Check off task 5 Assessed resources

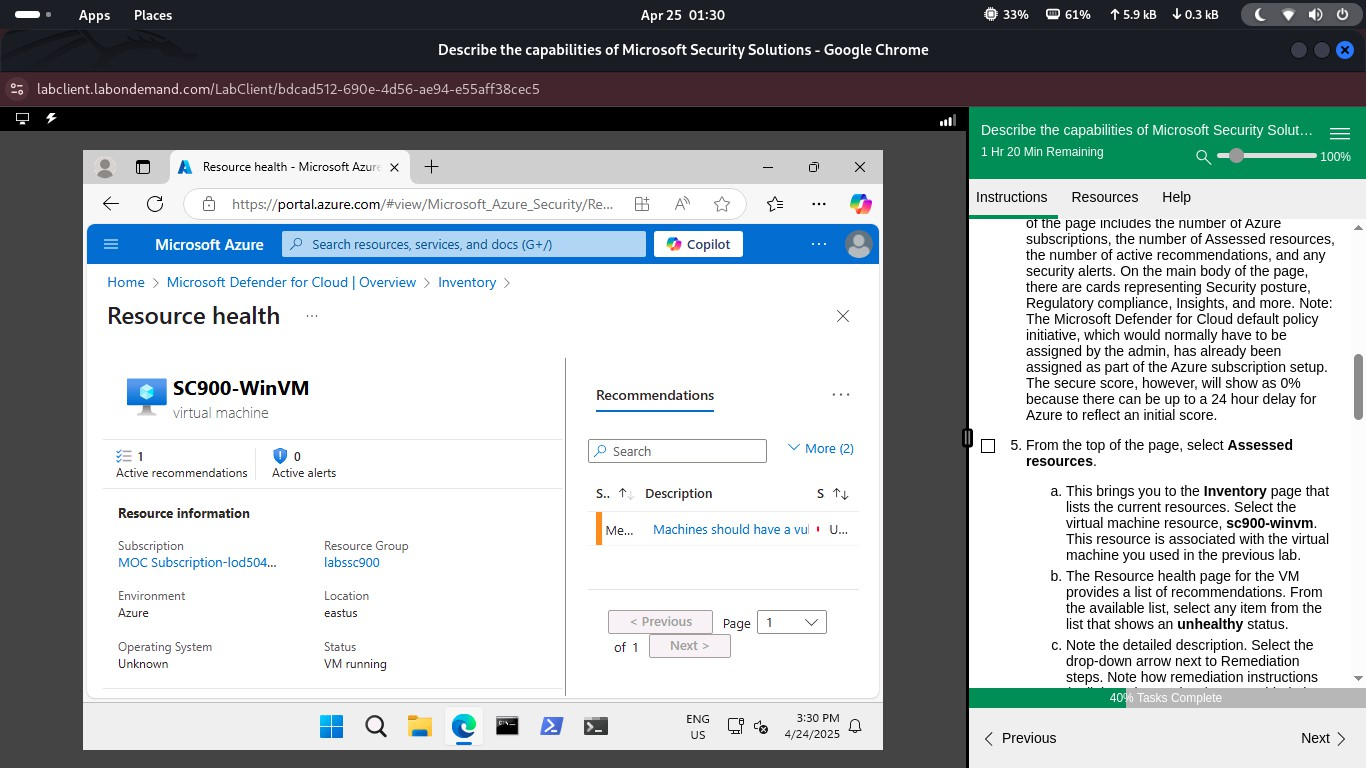988,445
